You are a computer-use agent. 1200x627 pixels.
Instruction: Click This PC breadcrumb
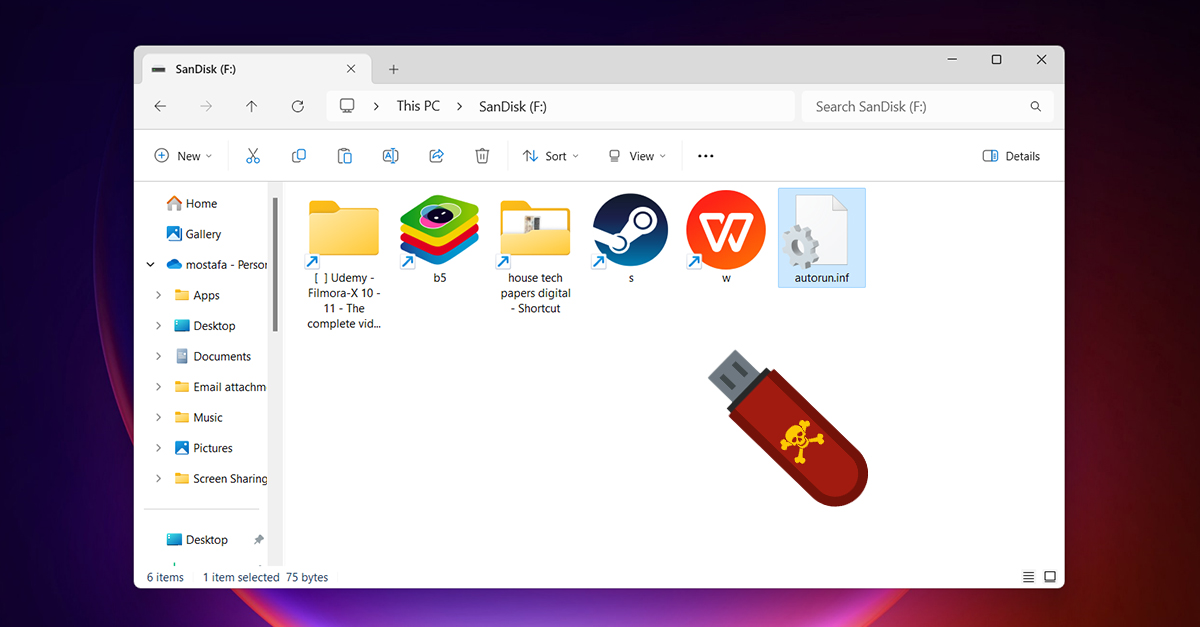[x=418, y=106]
